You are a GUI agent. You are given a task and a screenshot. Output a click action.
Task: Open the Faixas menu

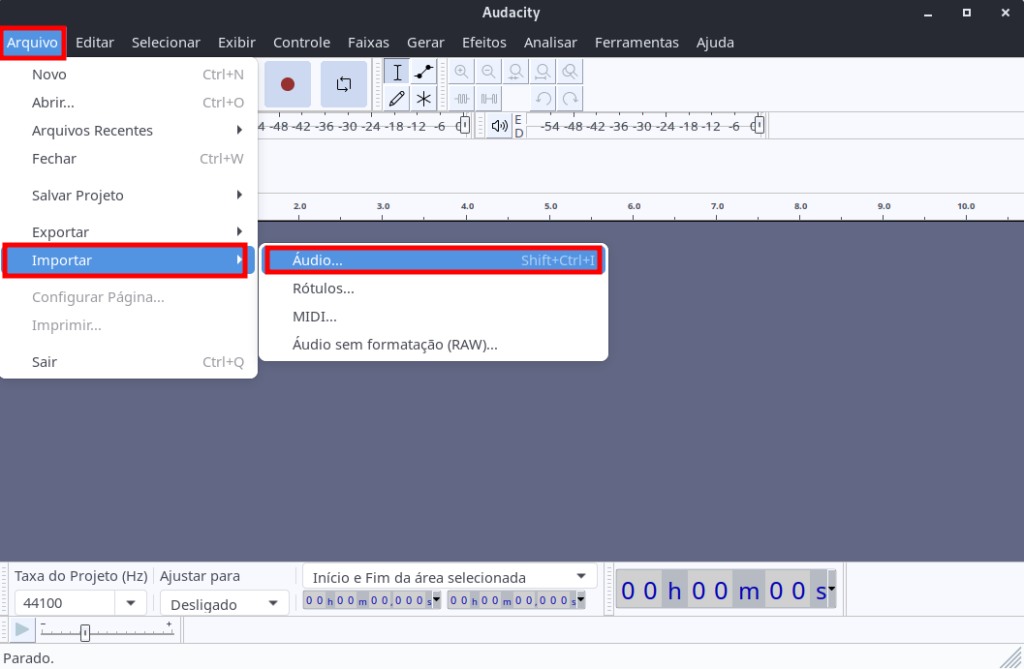coord(368,42)
